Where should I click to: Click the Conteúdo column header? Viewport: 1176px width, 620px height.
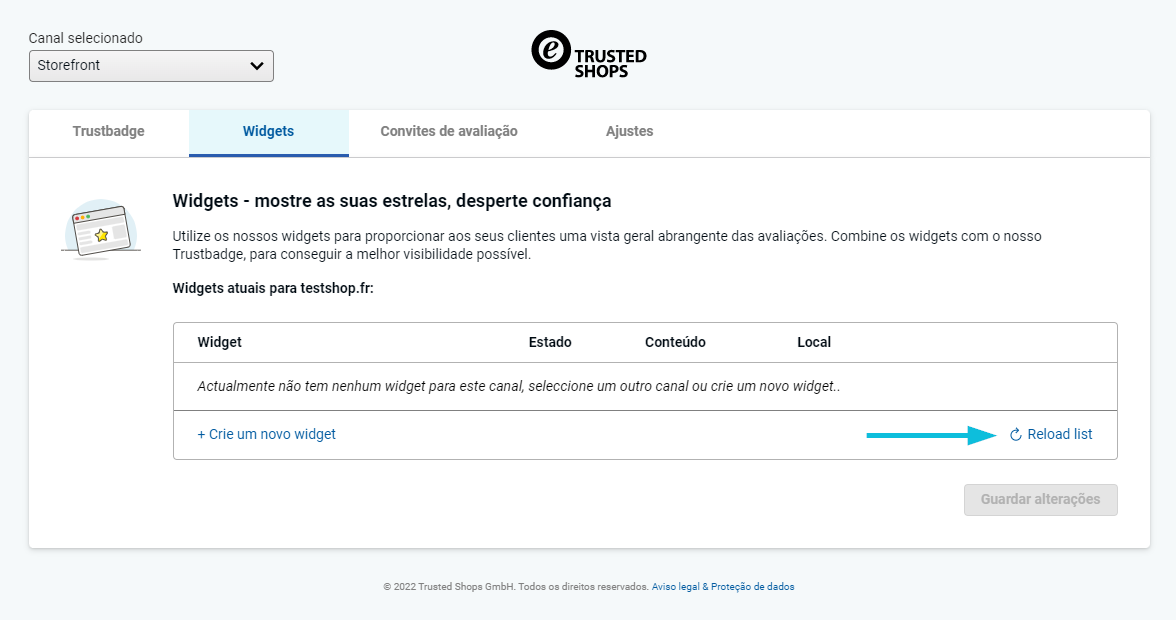tap(675, 342)
